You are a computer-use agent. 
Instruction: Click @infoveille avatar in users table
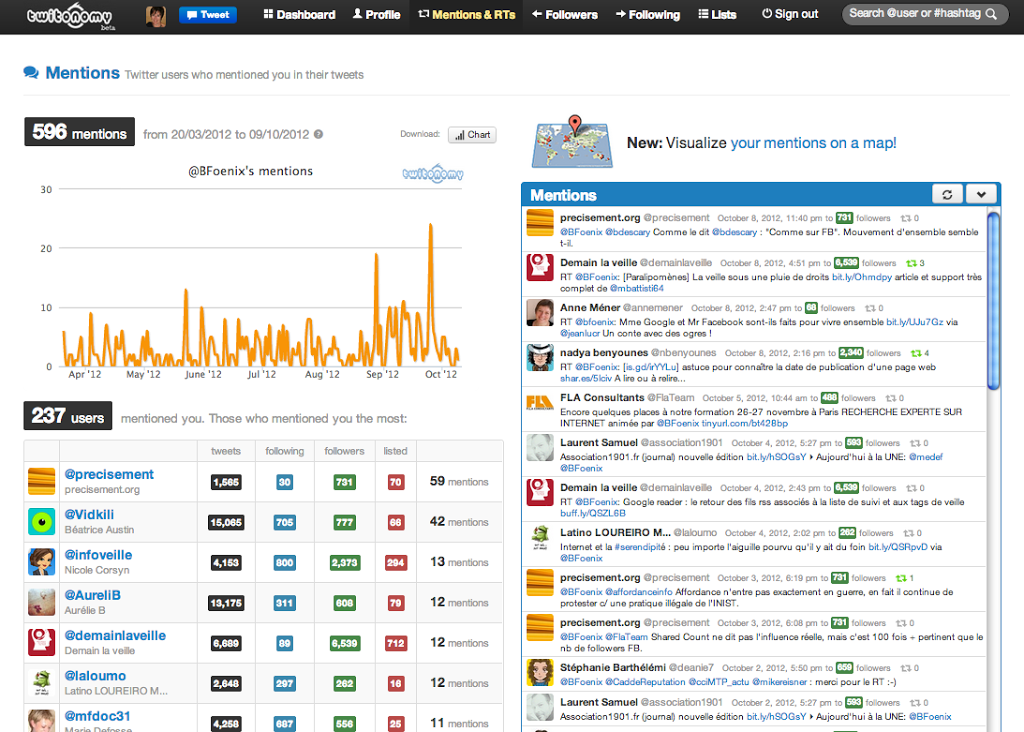click(x=42, y=562)
